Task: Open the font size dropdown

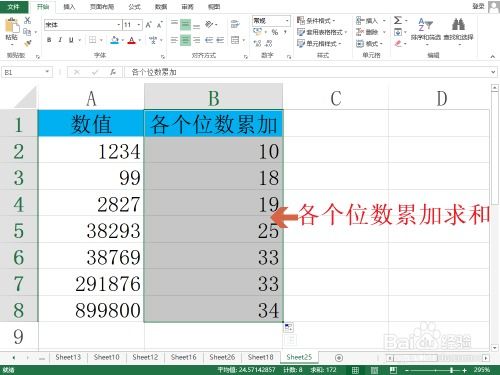Action: pyautogui.click(x=139, y=25)
